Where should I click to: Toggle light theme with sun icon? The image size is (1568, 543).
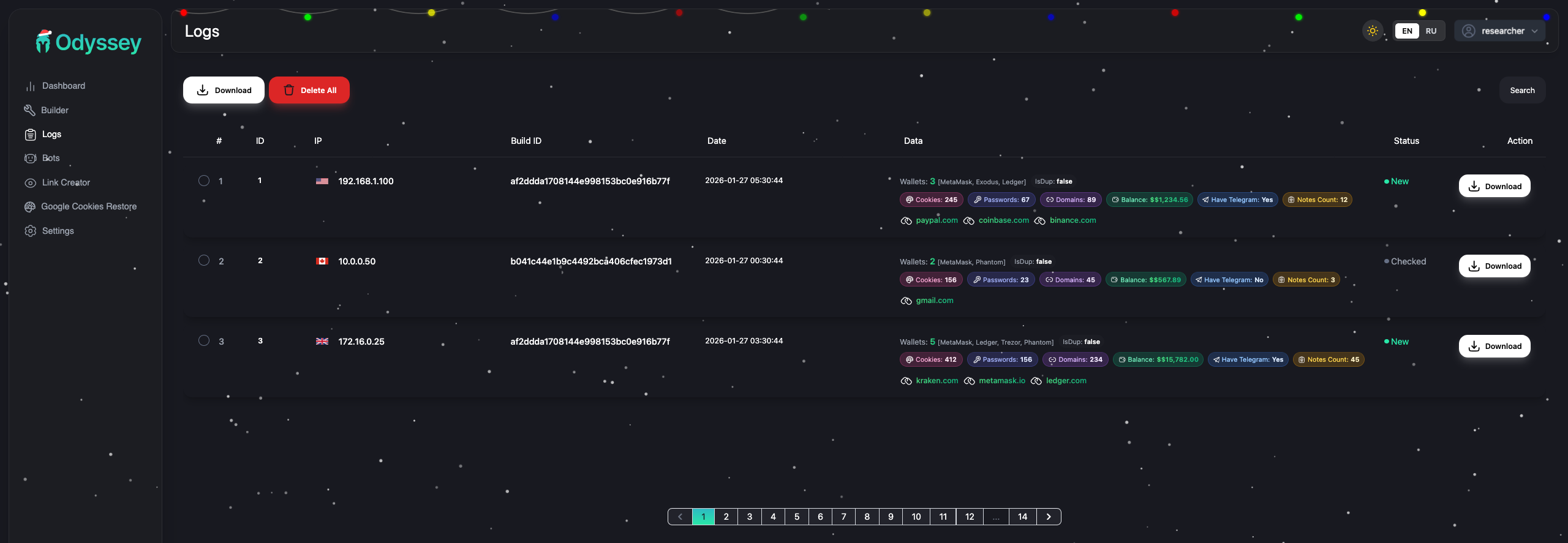1372,31
